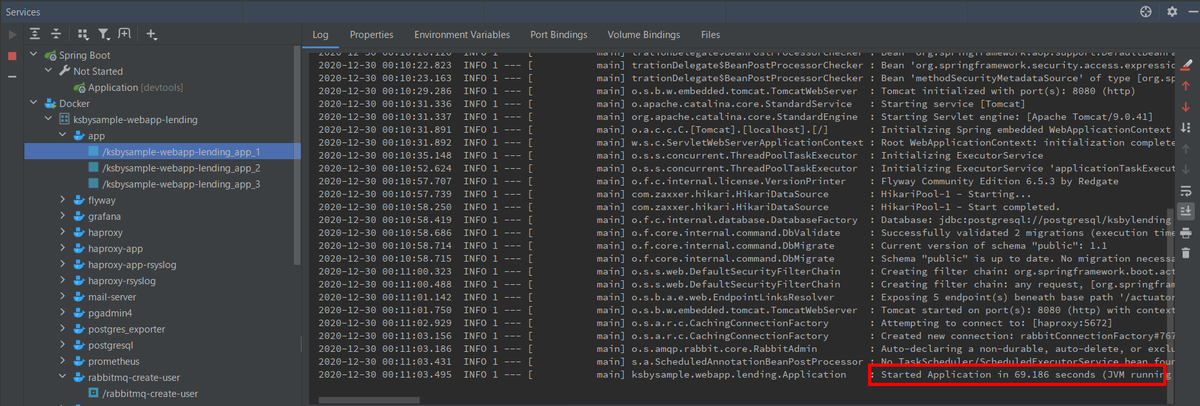Screen dimensions: 1200x406
Task: Open the Filter options icon
Action: coord(105,34)
